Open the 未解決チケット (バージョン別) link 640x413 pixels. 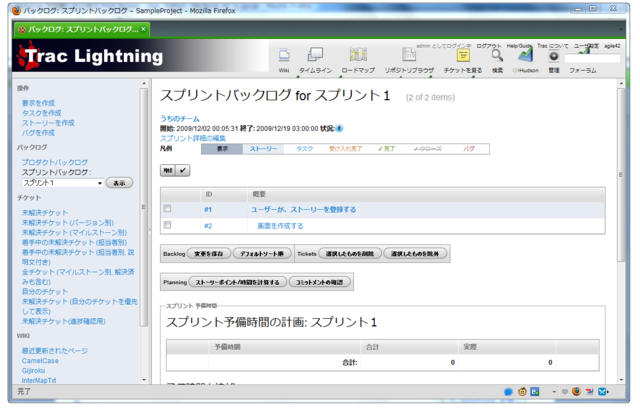68,222
